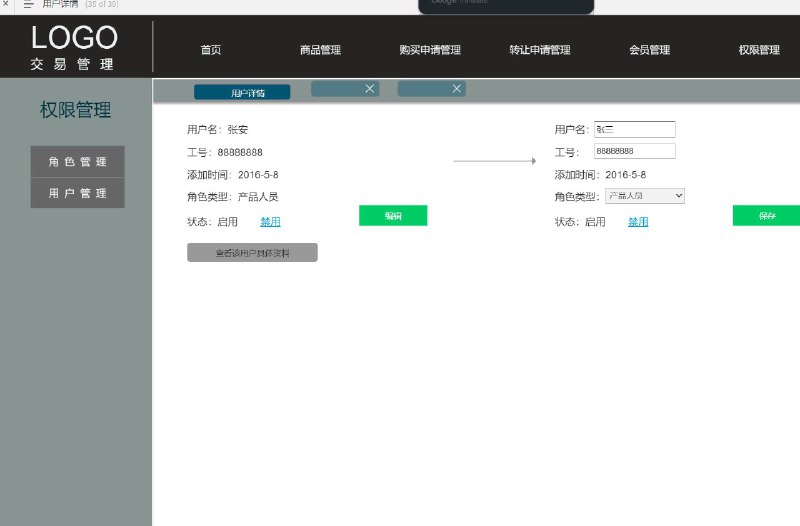The height and width of the screenshot is (526, 800).
Task: Click the LOGO 交易管理 logo
Action: [74, 47]
